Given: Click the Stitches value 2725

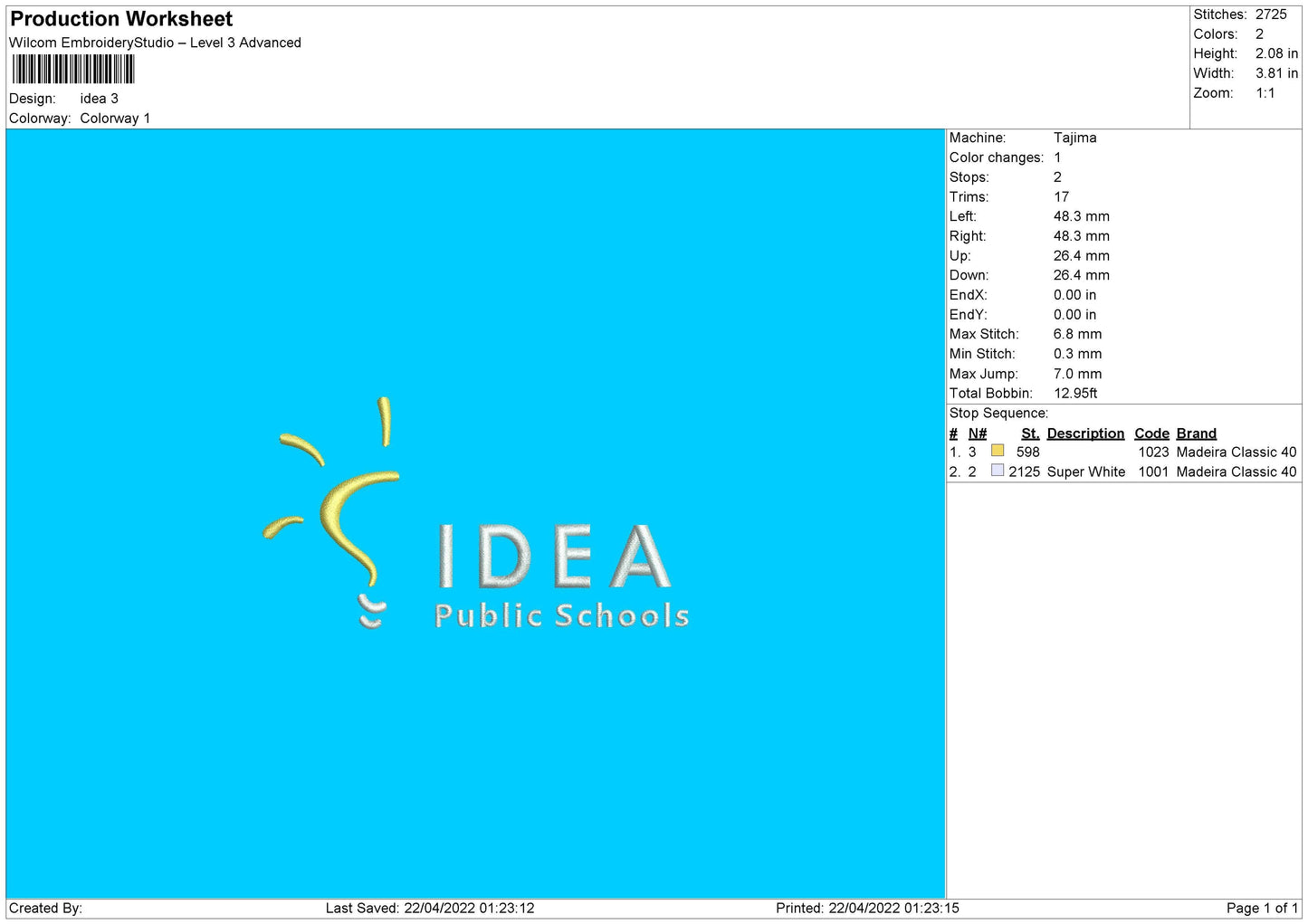Looking at the screenshot, I should (x=1271, y=14).
